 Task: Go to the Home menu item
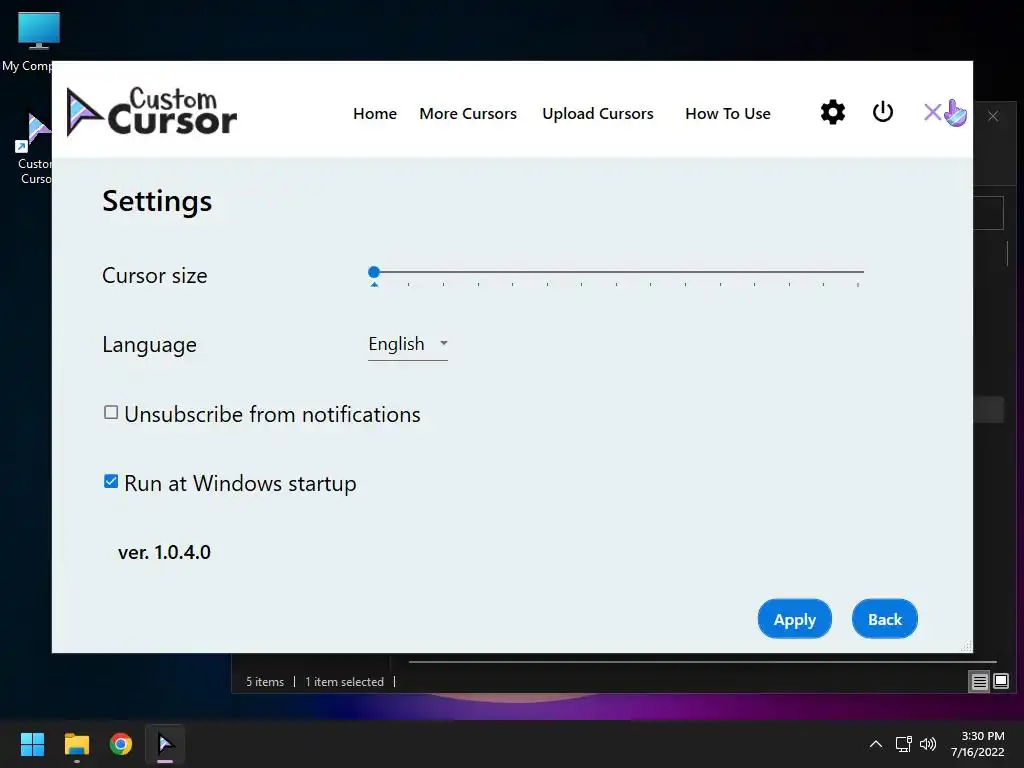375,114
